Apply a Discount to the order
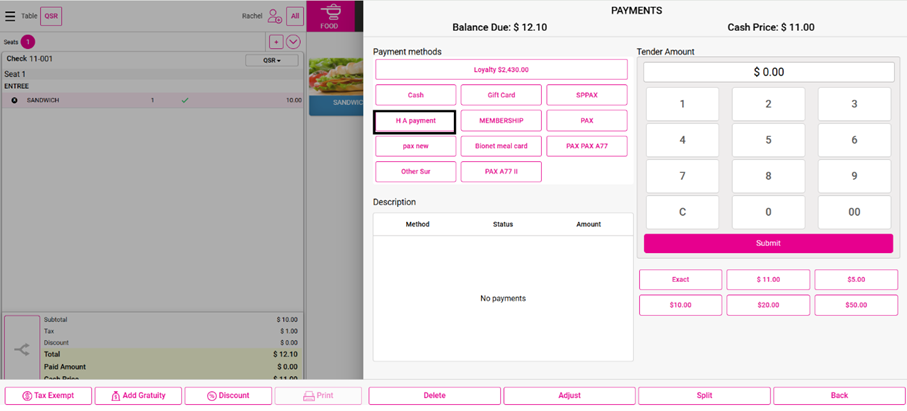907x411 pixels. pos(228,396)
